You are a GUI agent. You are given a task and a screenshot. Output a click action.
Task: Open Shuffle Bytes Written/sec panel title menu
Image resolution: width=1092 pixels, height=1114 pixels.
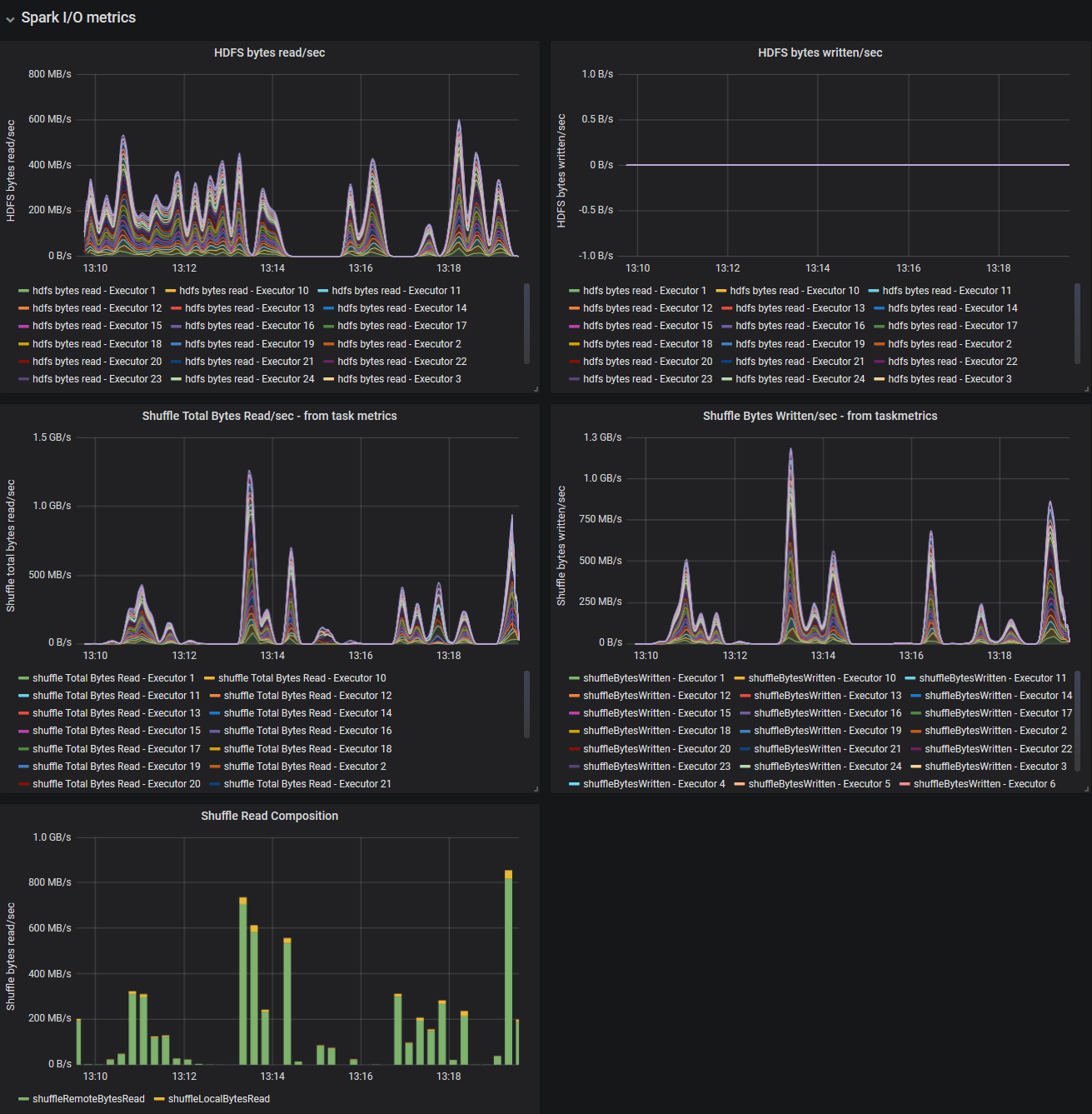pyautogui.click(x=820, y=416)
